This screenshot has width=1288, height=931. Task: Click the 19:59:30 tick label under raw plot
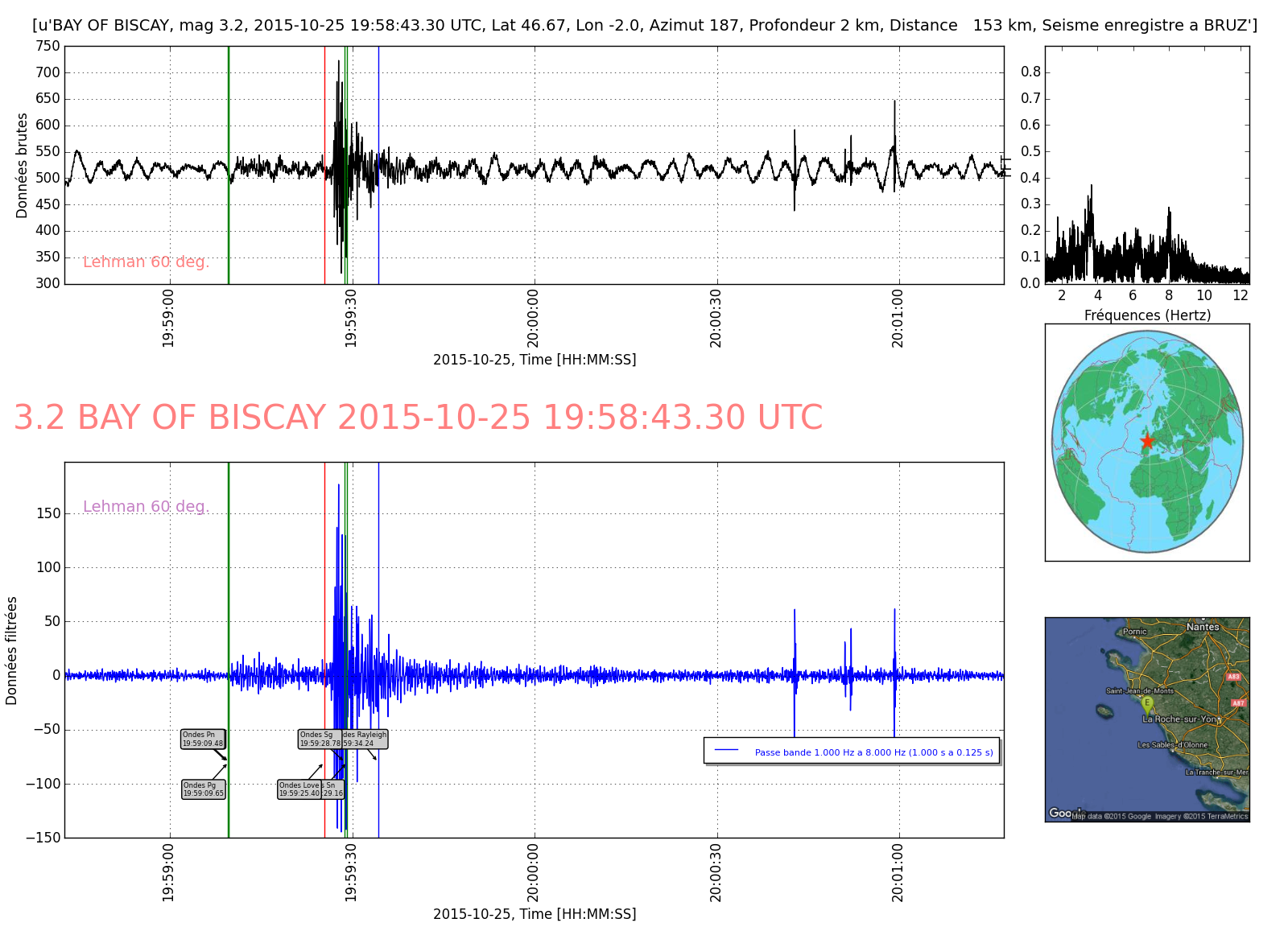[350, 319]
